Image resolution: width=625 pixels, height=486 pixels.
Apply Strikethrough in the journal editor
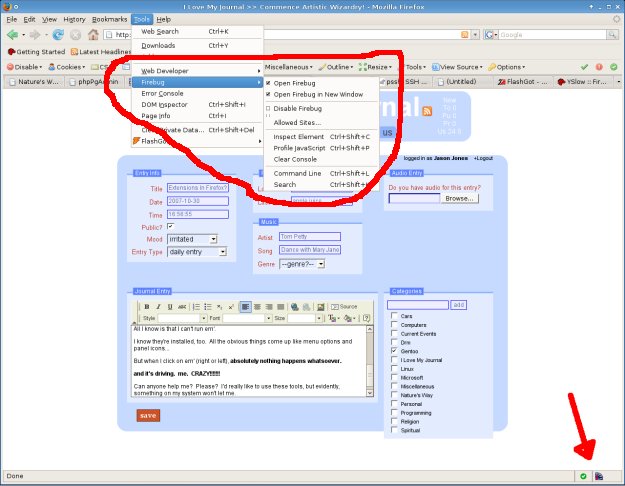tap(182, 307)
